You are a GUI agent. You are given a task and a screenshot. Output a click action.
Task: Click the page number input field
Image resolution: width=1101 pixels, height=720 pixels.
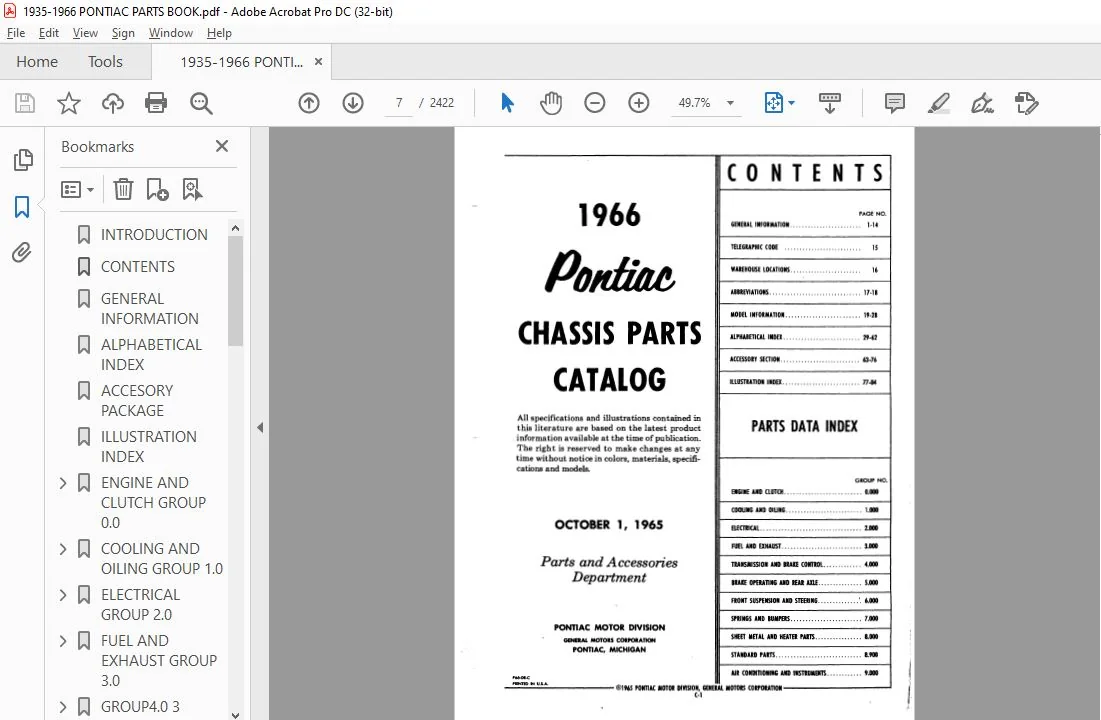tap(399, 103)
